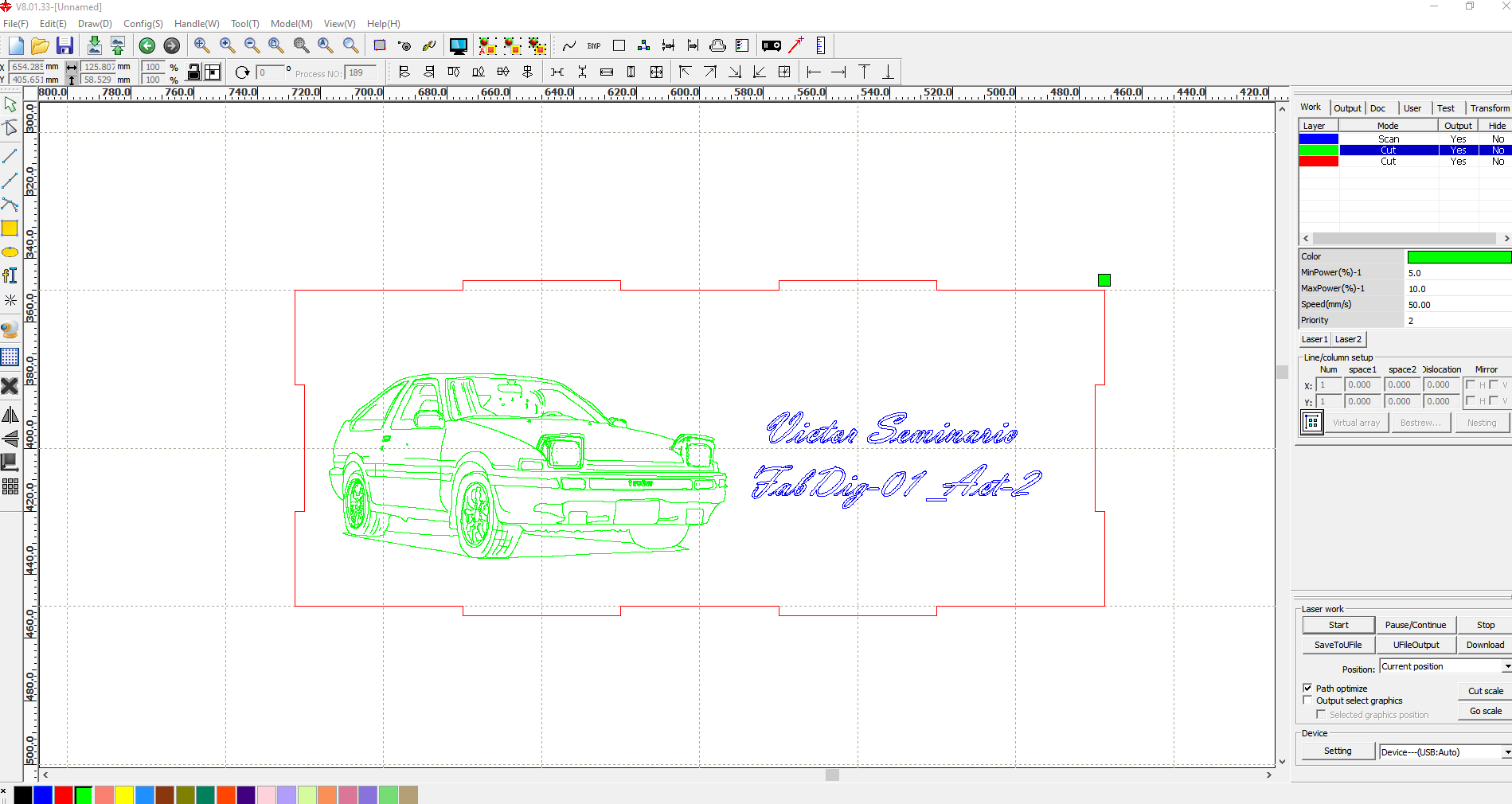Open the Virtual array dialog
The image size is (1512, 804).
click(1356, 423)
